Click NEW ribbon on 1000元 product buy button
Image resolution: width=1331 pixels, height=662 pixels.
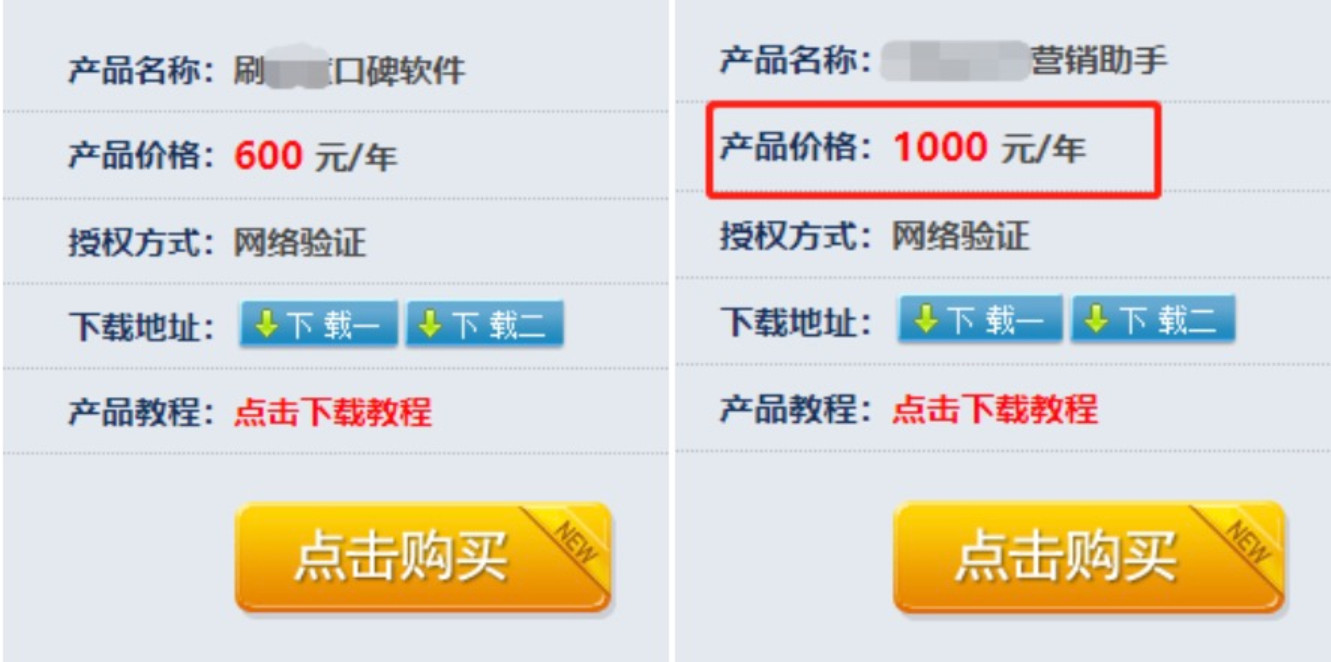click(1250, 536)
